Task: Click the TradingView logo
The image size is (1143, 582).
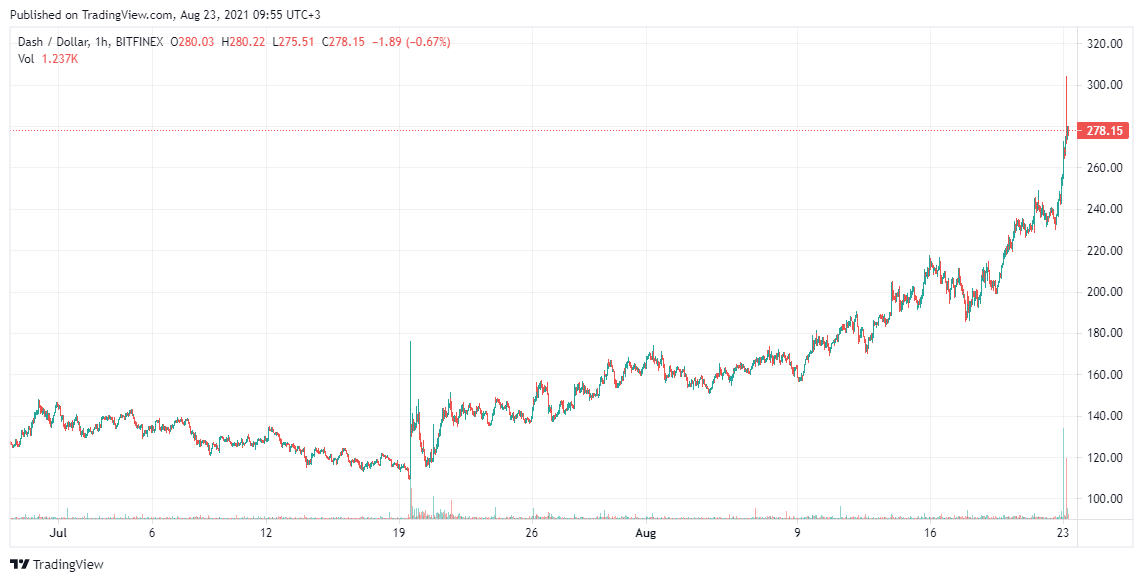Action: 60,563
